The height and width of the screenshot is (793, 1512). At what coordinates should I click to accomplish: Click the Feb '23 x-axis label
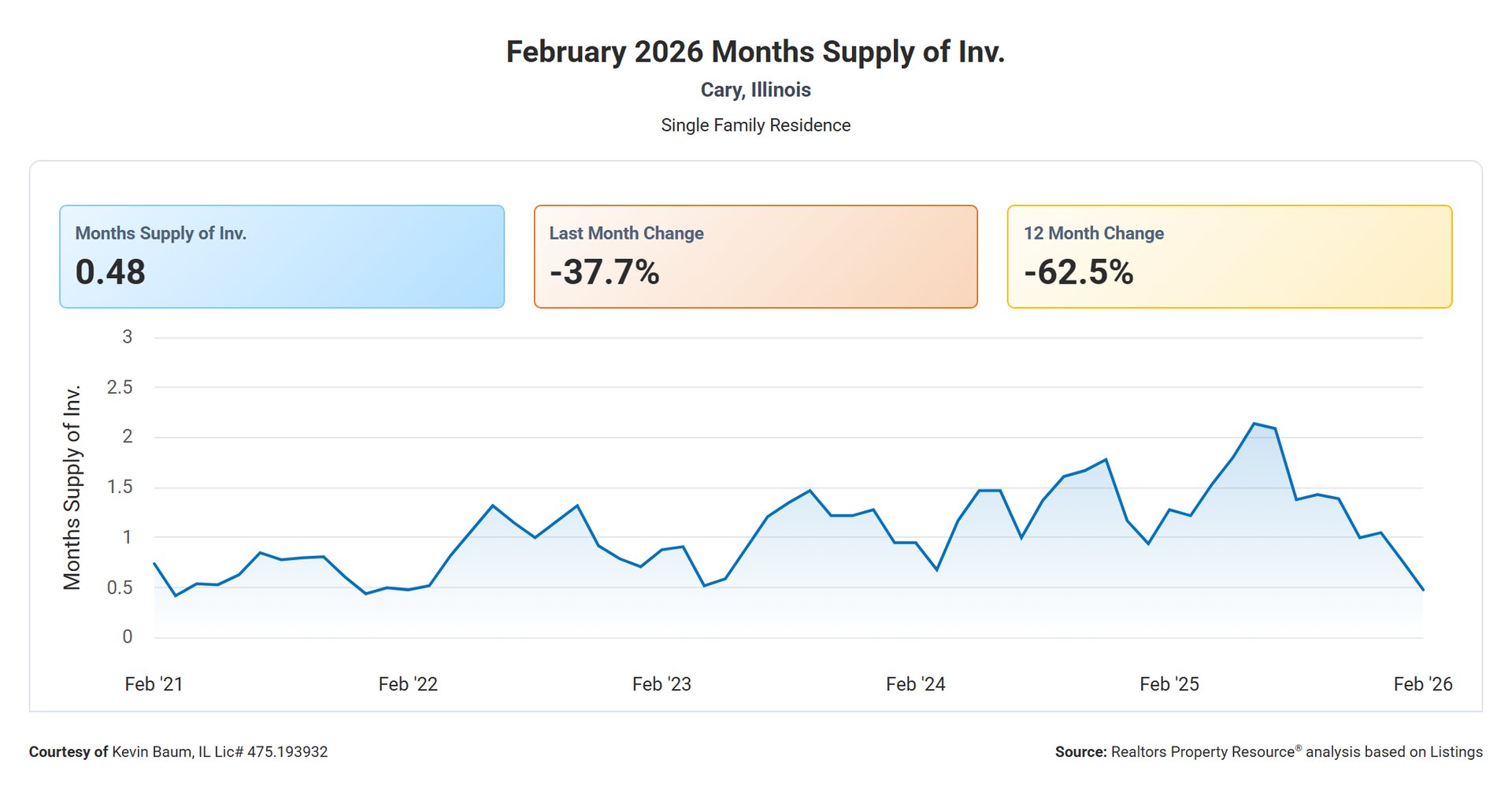point(661,684)
